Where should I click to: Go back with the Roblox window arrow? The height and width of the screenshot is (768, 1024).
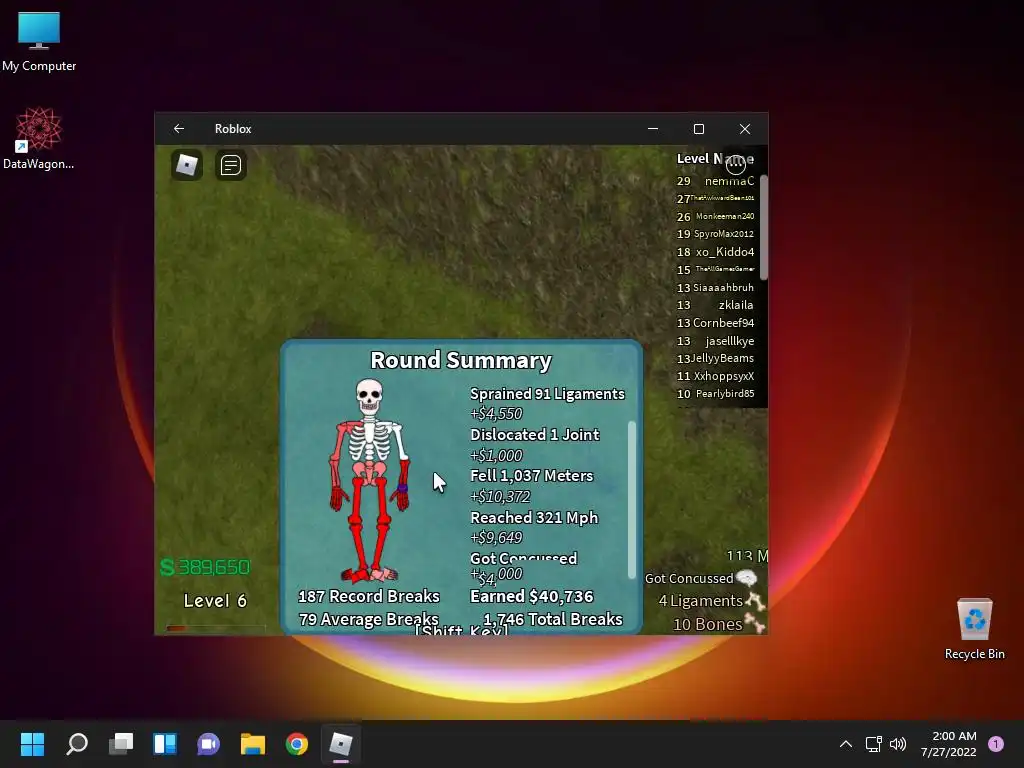(x=179, y=129)
